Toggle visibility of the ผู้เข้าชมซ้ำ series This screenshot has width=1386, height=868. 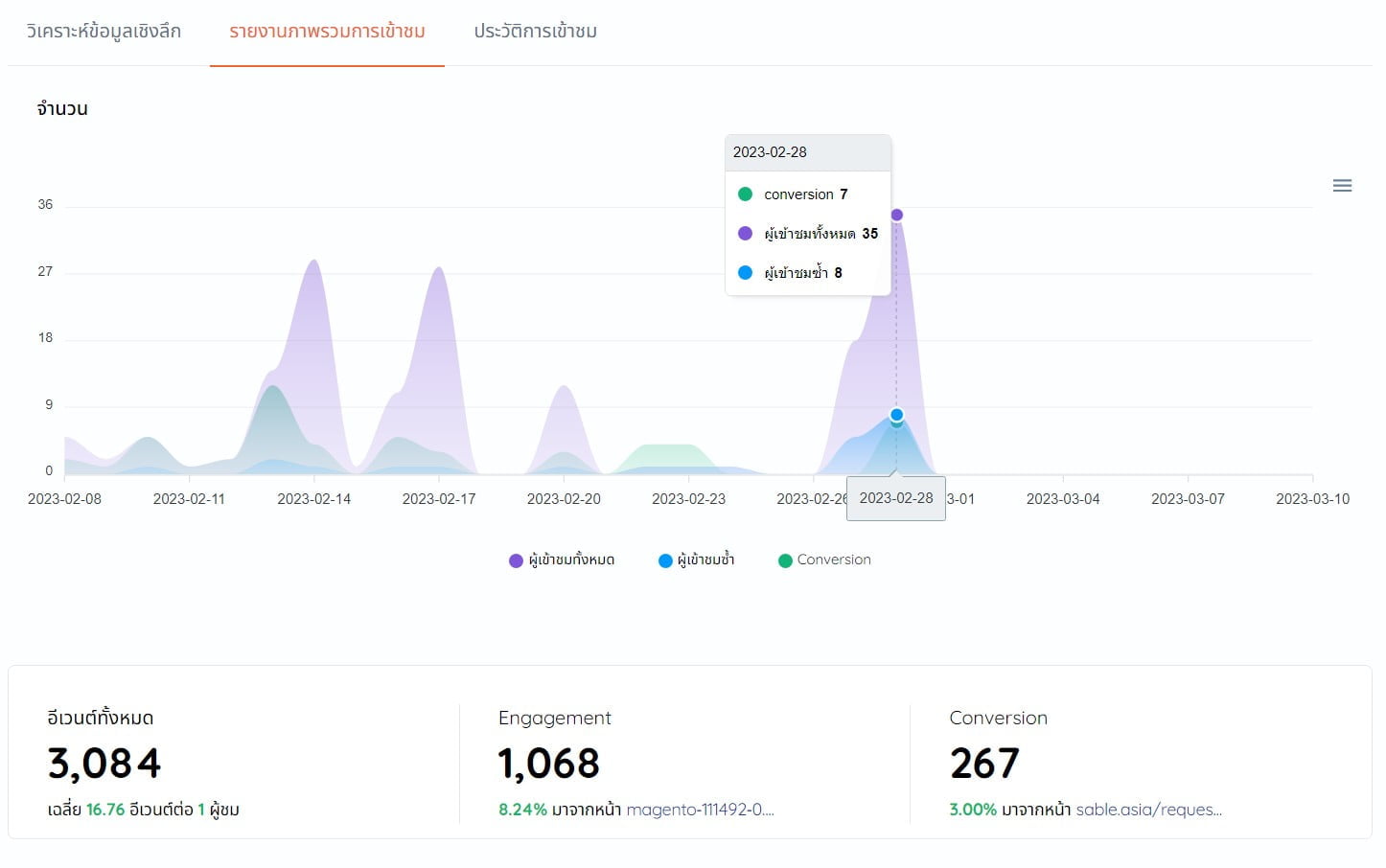pos(697,560)
